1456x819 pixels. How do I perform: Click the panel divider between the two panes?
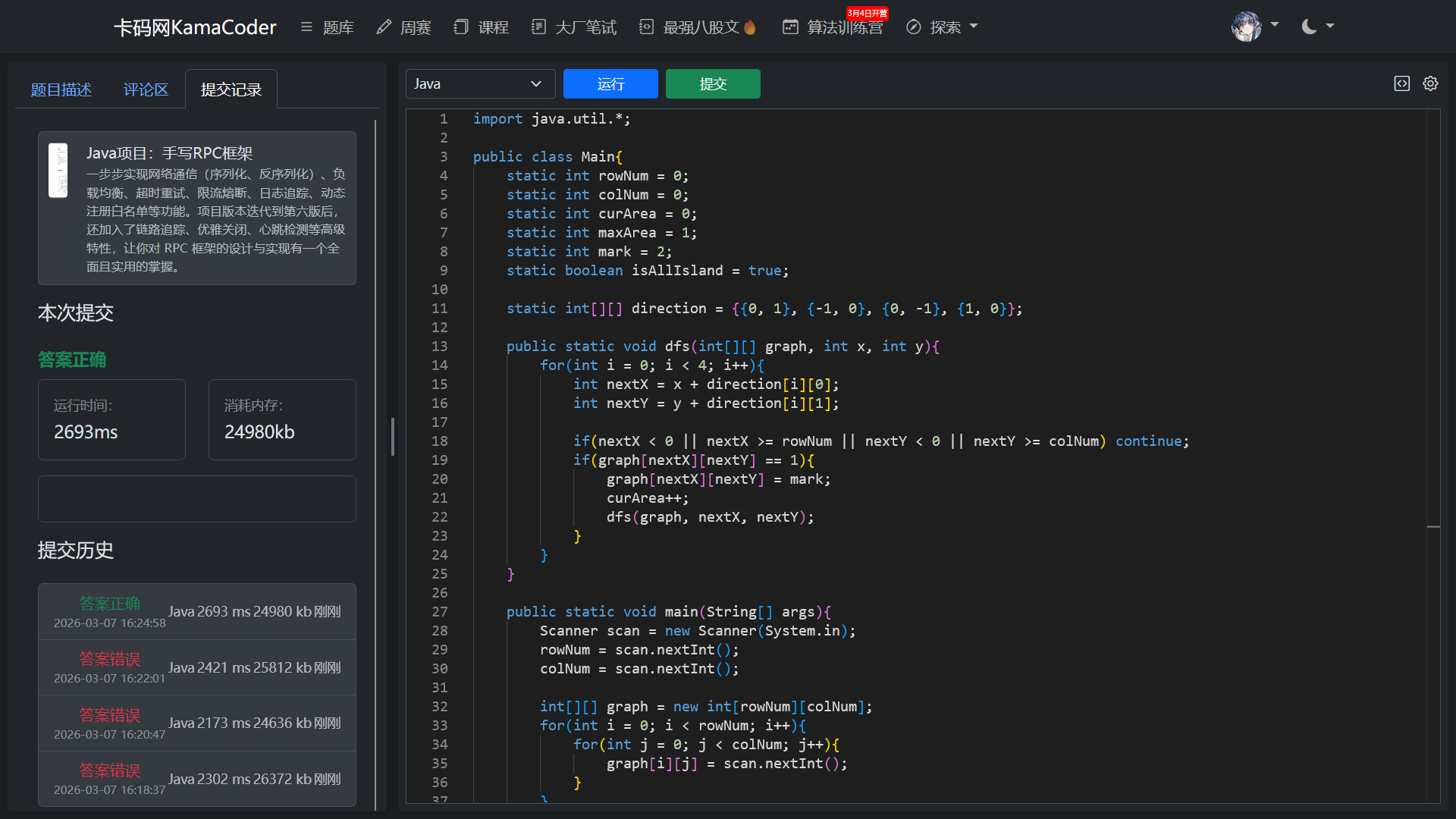[392, 436]
